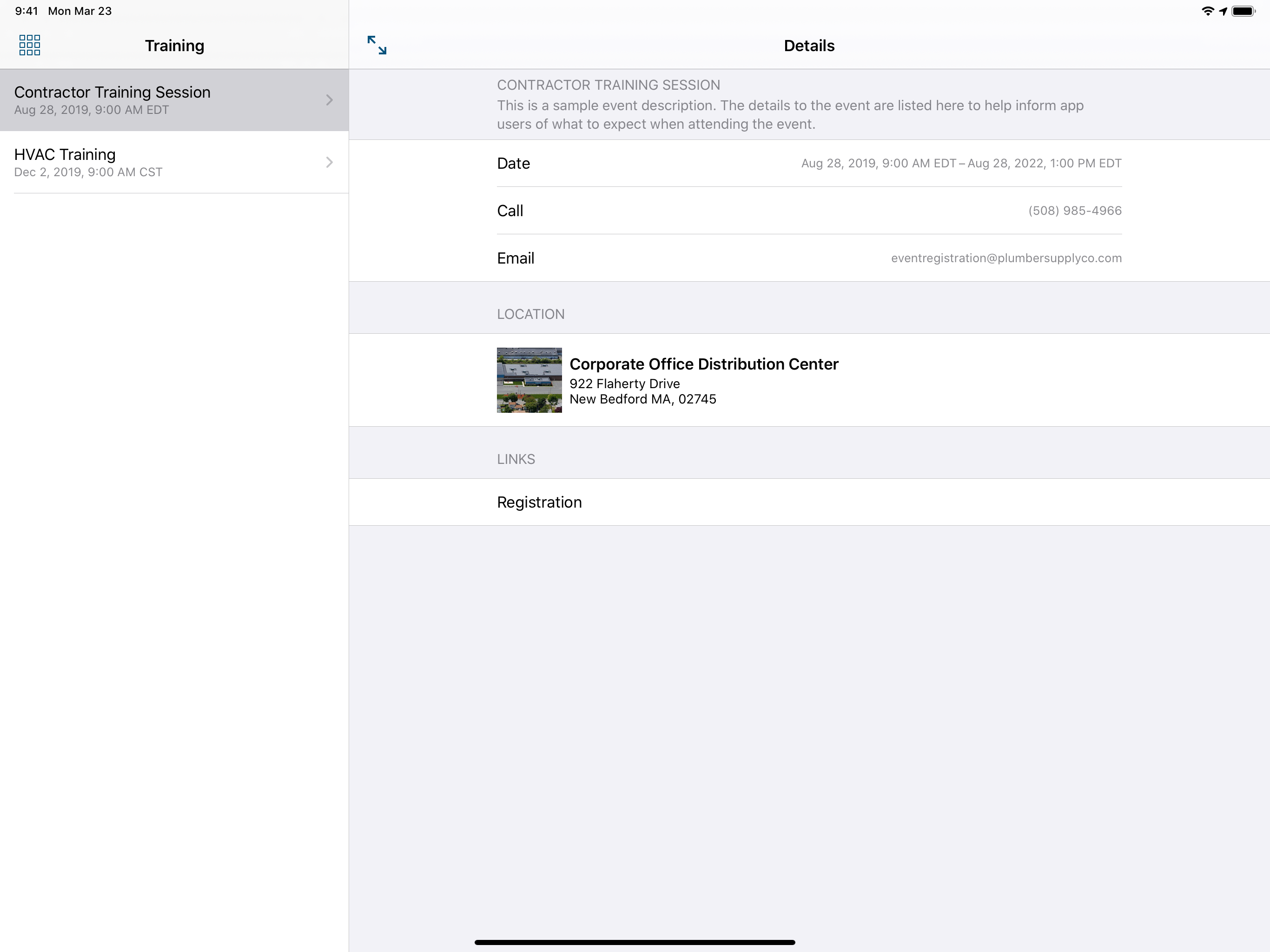
Task: Select Contractor Training Session list row
Action: pos(174,100)
